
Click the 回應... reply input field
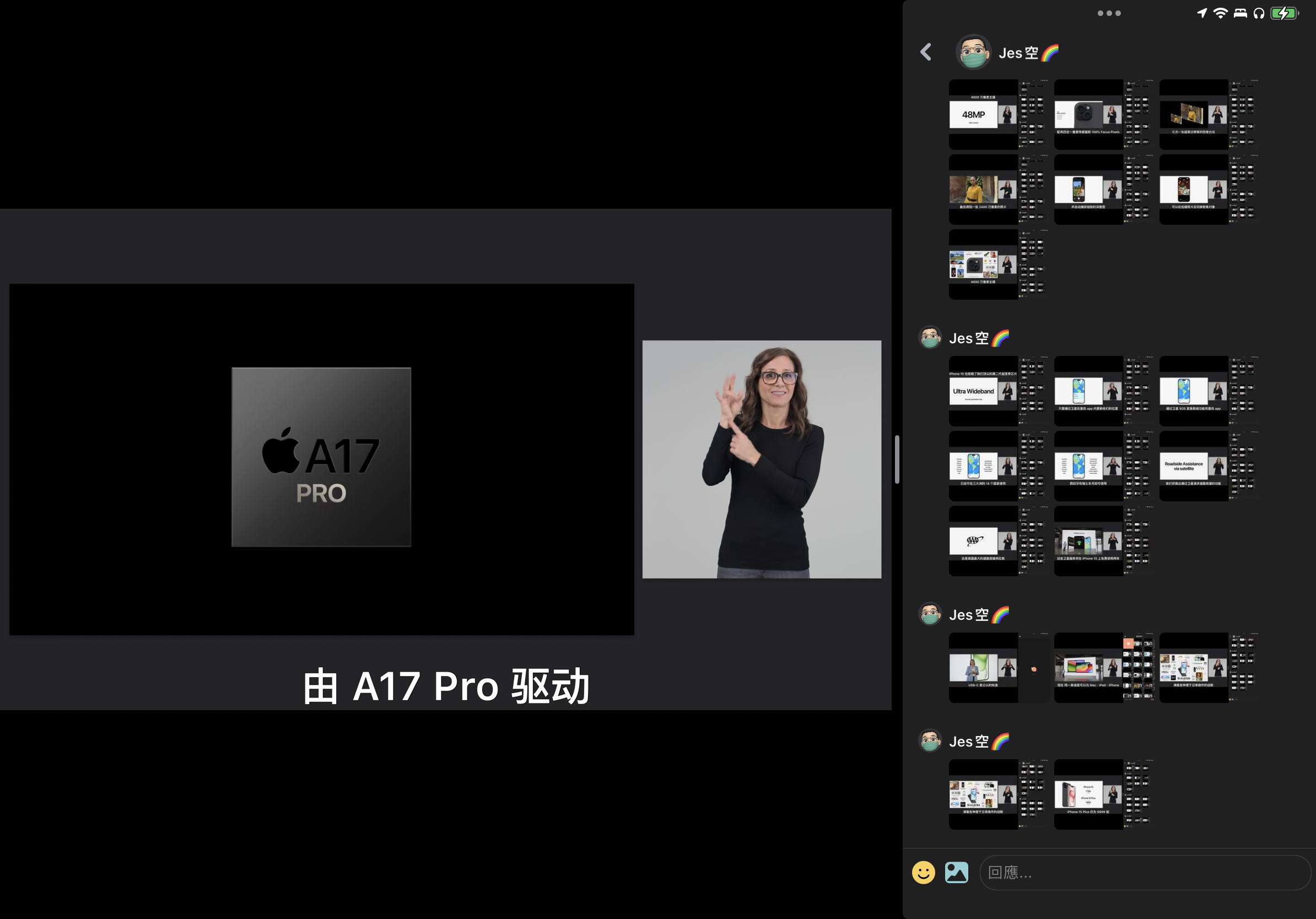[x=1145, y=872]
